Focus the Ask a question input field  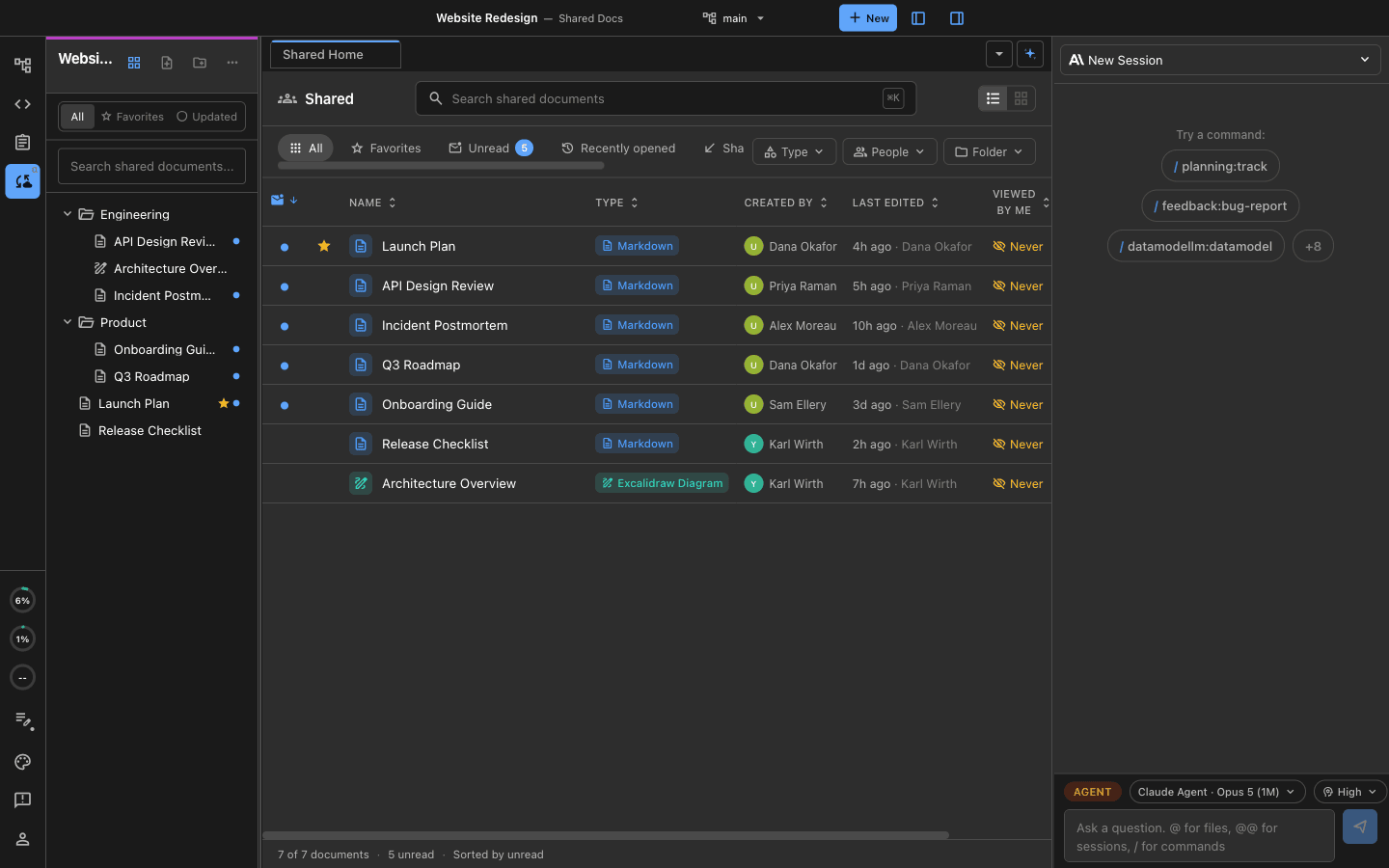pyautogui.click(x=1199, y=836)
